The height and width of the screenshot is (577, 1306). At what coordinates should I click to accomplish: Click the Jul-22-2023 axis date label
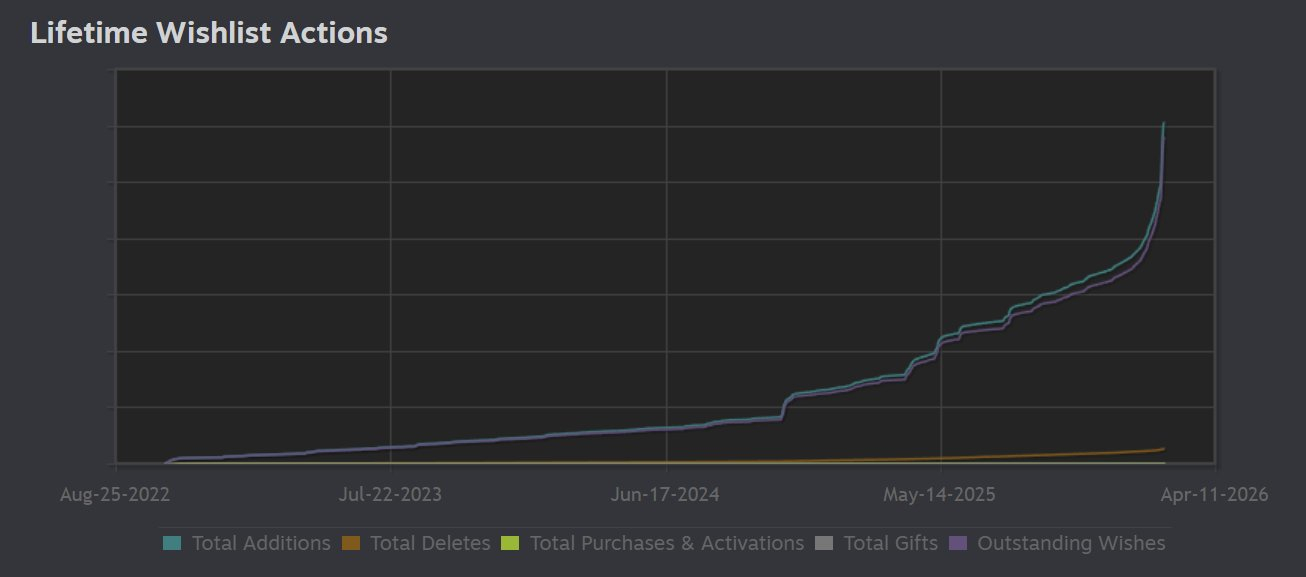[390, 494]
